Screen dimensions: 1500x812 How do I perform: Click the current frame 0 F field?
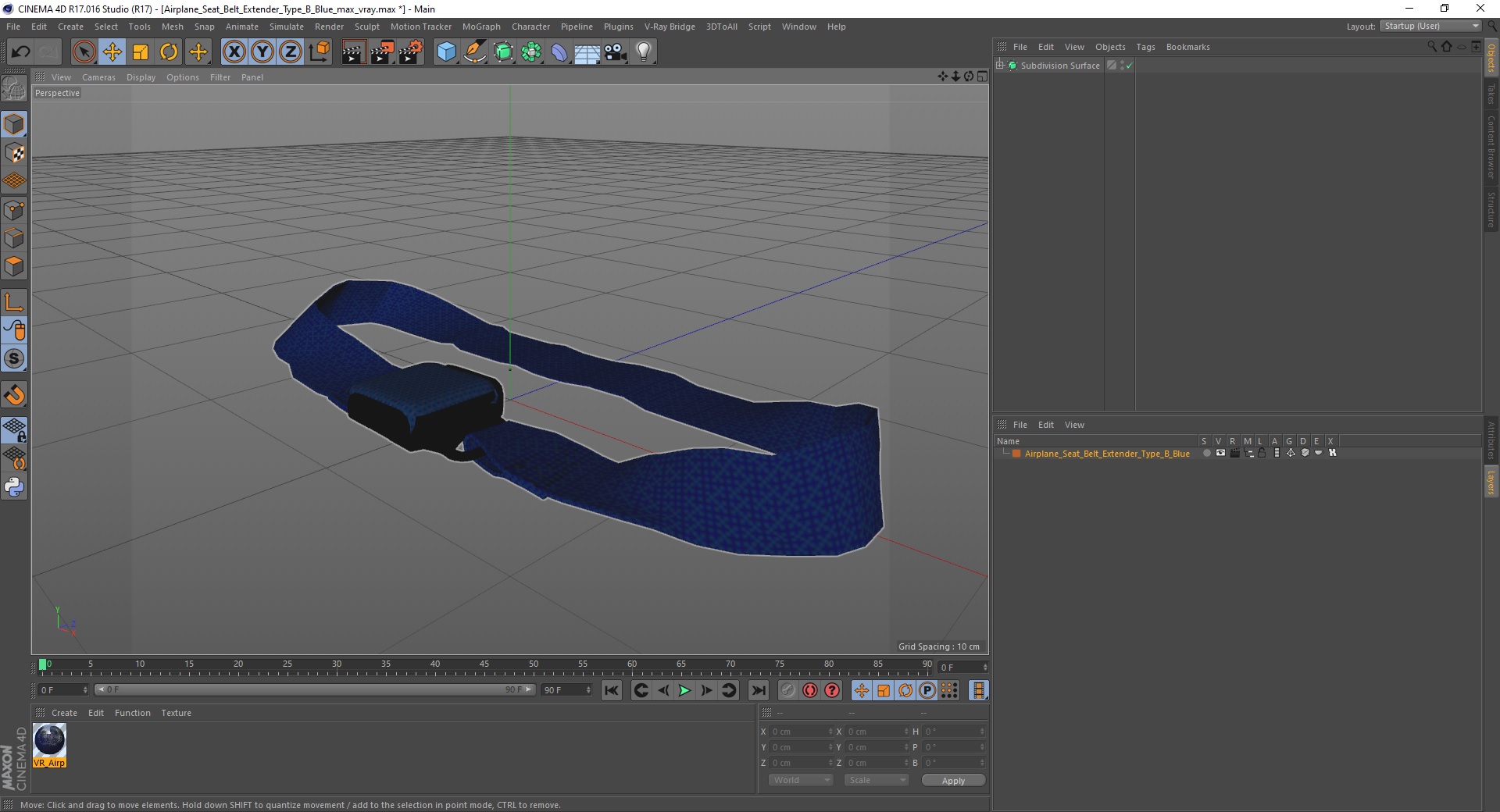63,690
